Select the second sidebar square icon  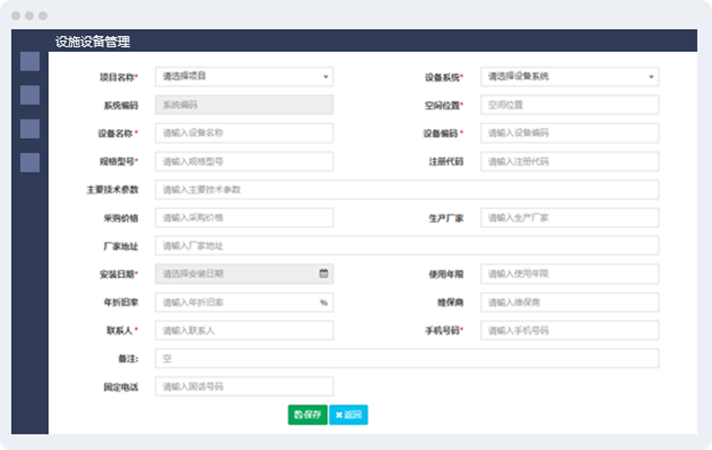click(x=30, y=95)
